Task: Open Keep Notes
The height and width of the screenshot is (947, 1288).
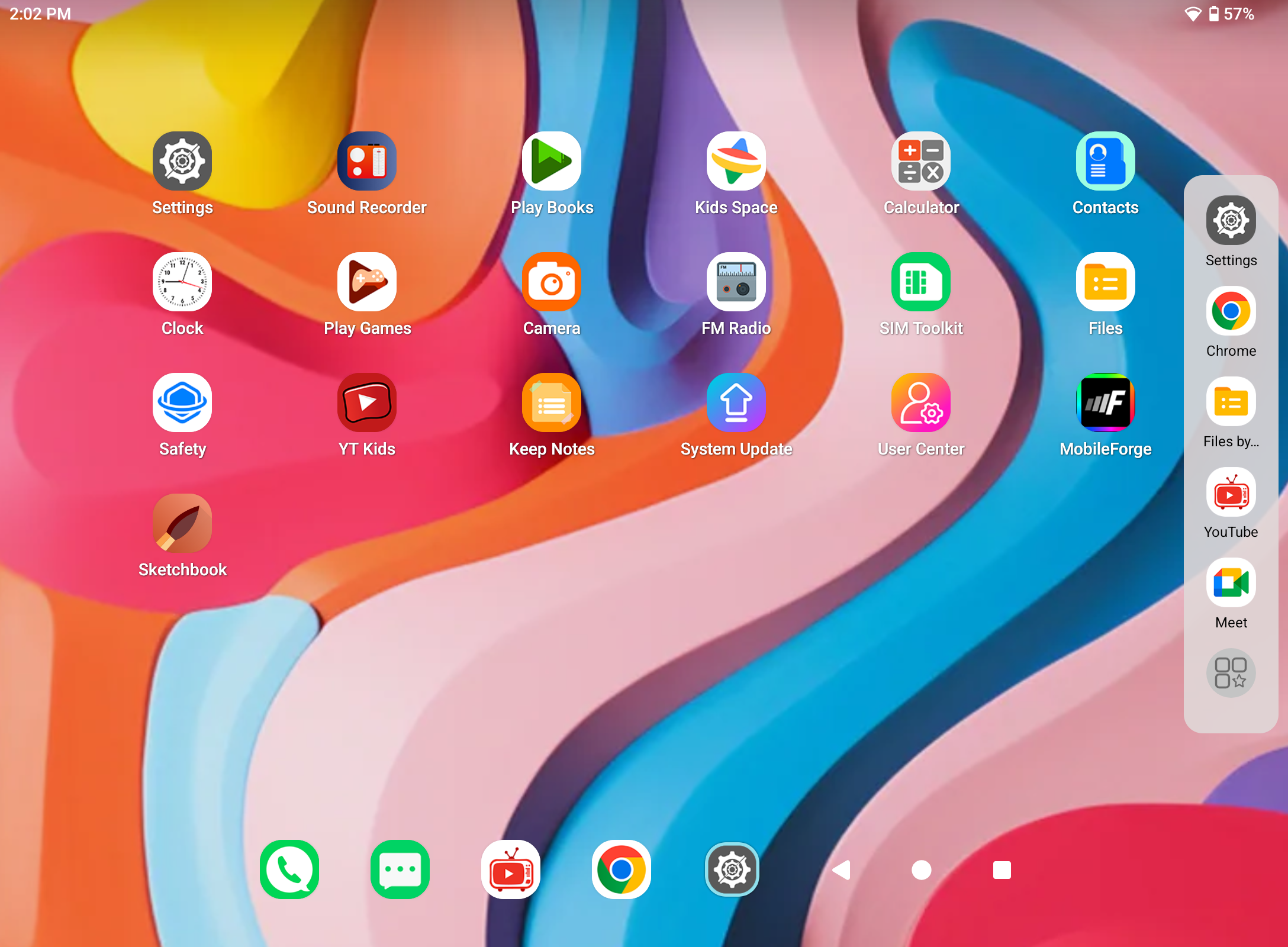Action: tap(552, 403)
